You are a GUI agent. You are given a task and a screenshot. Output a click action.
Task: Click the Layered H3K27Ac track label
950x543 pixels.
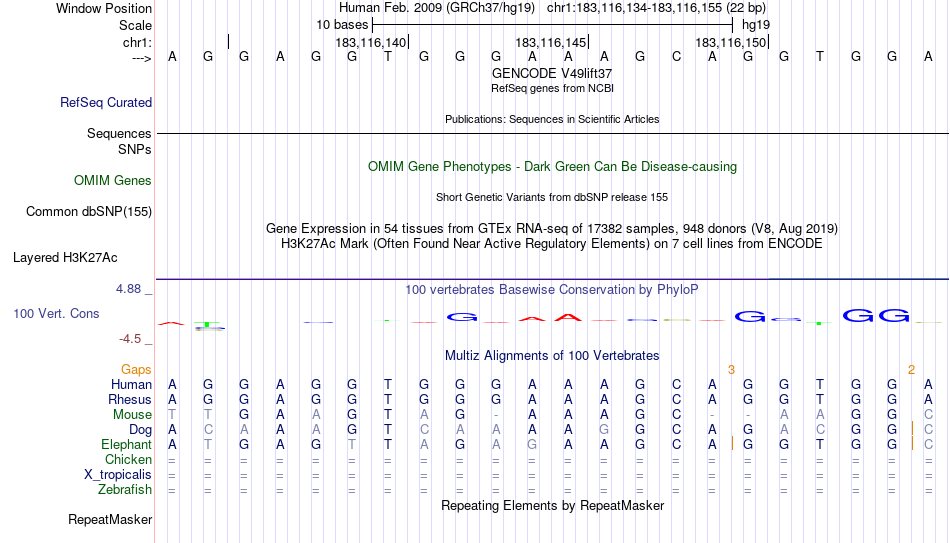coord(65,258)
